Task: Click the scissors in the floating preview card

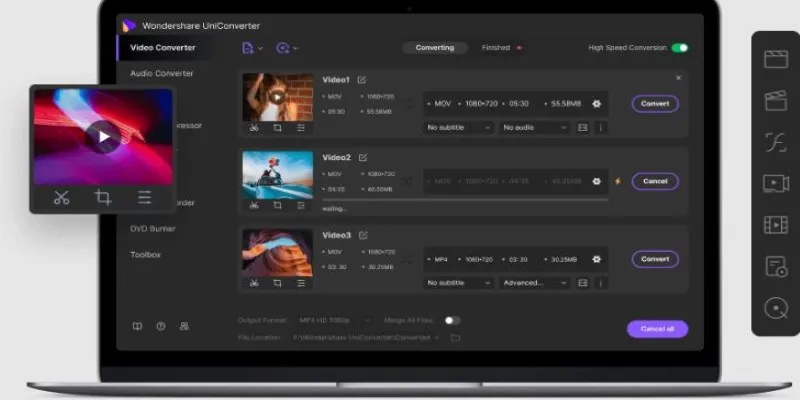Action: pos(61,197)
